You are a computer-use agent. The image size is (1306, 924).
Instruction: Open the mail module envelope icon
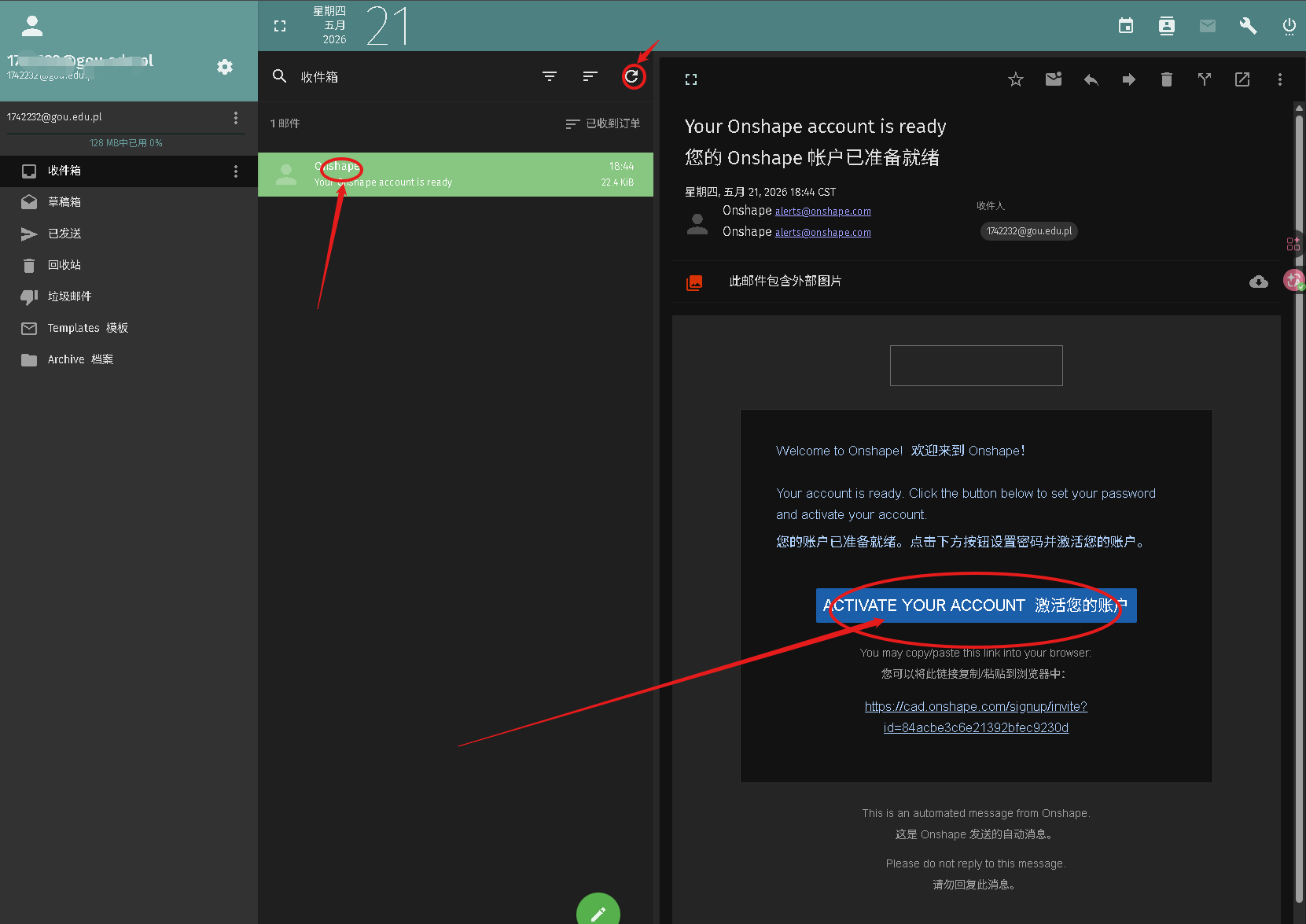[x=1208, y=26]
